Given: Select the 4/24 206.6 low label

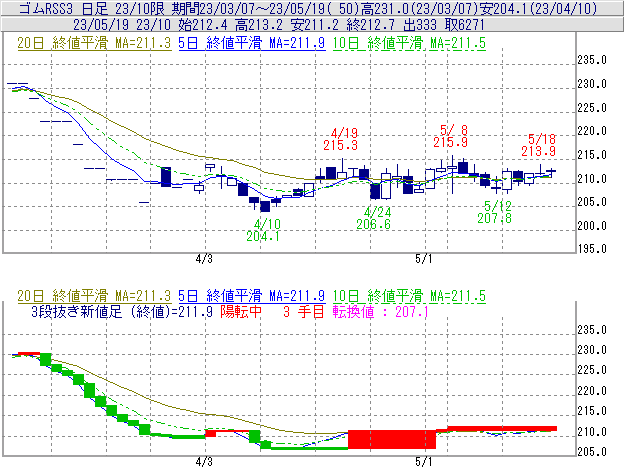Looking at the screenshot, I should click(373, 218).
